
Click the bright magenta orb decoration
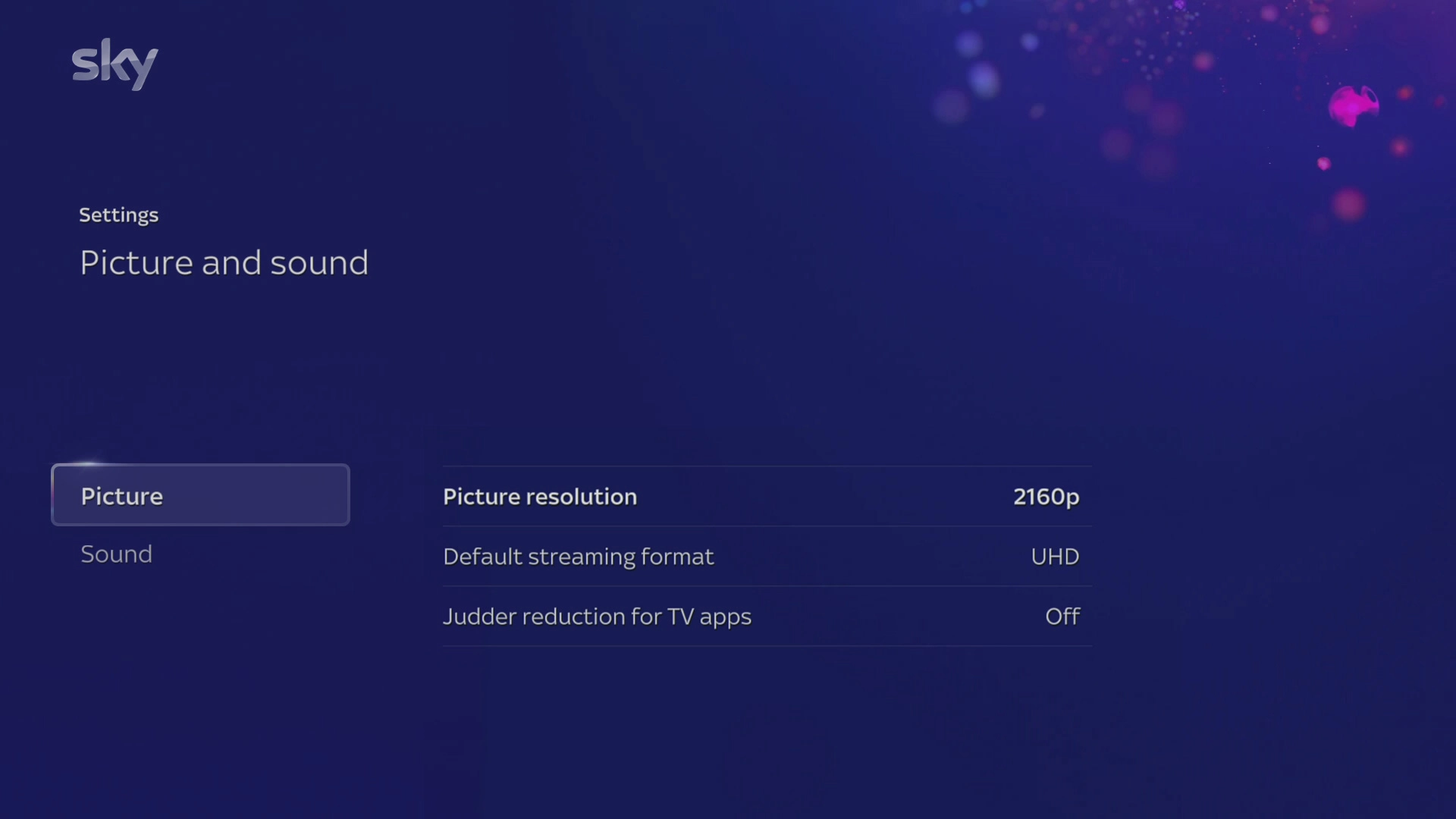tap(1352, 105)
